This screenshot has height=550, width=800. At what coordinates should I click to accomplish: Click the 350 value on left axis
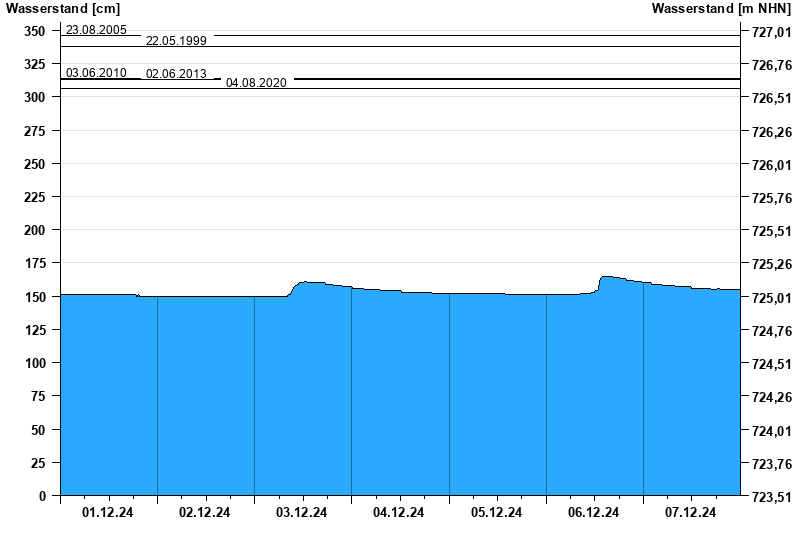[x=35, y=31]
